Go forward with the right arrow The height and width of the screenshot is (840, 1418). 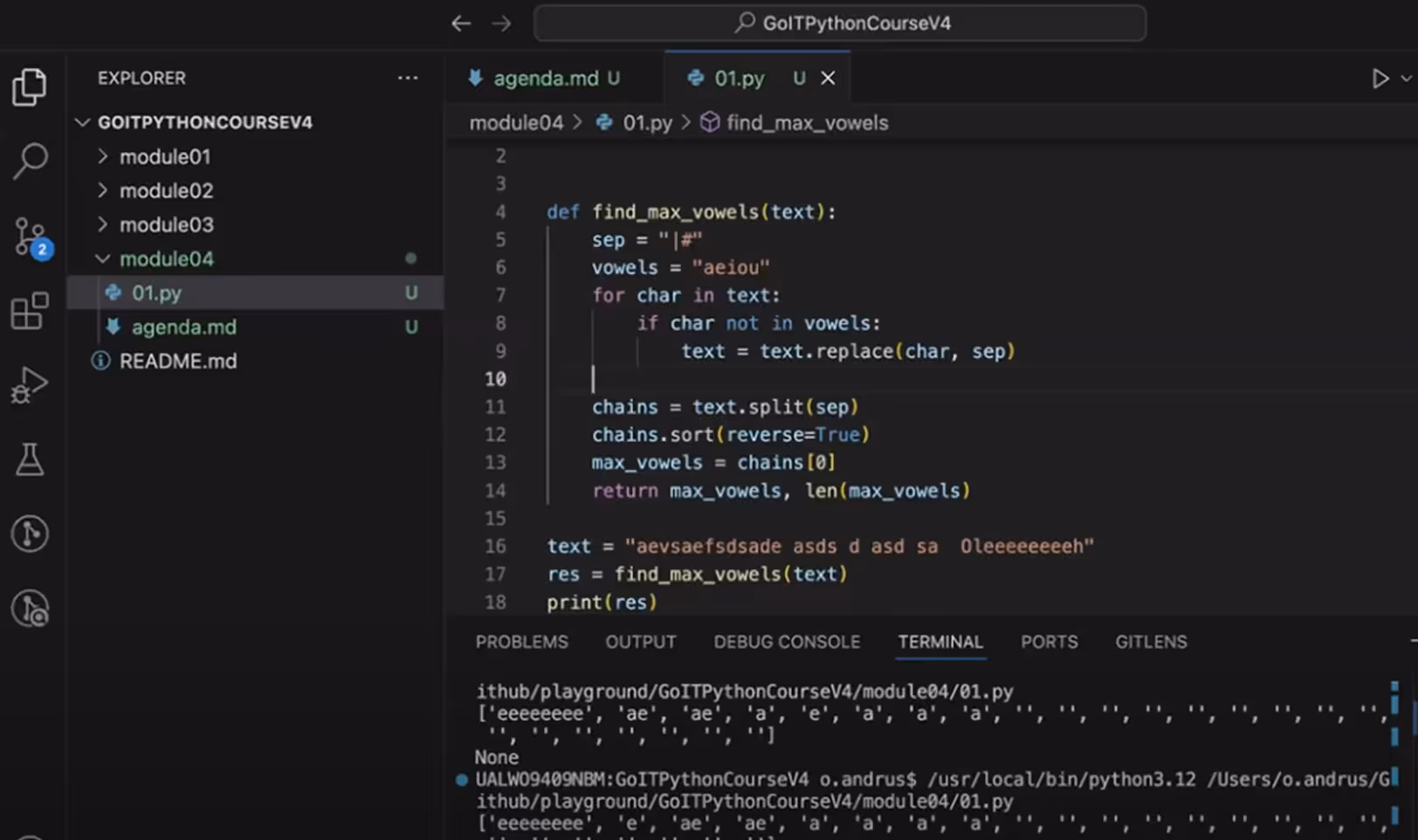tap(501, 24)
